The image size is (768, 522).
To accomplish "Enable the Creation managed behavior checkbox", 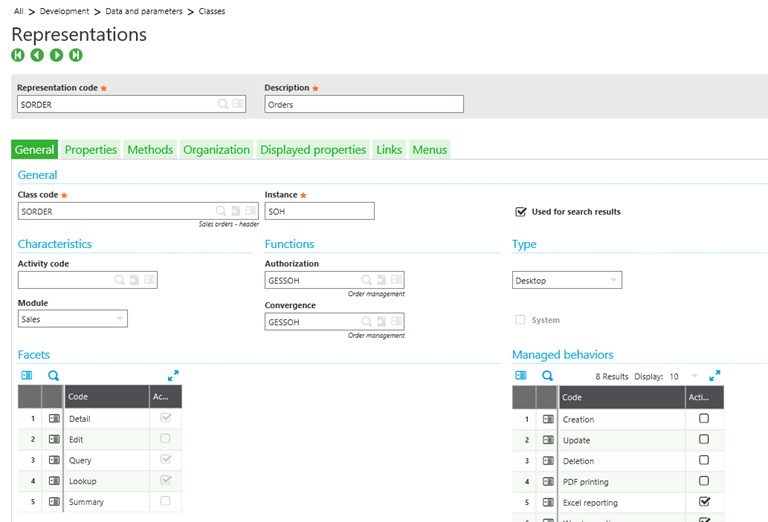I will click(704, 419).
